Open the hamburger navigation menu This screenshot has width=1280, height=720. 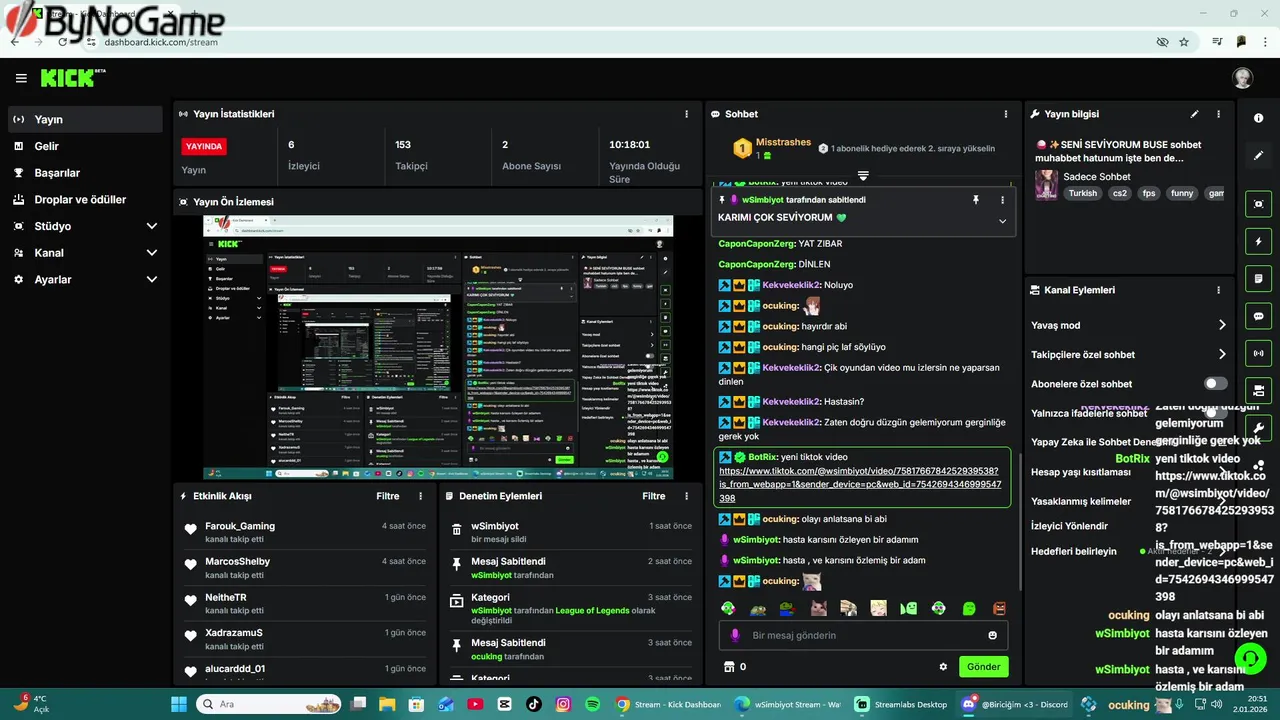pos(21,78)
